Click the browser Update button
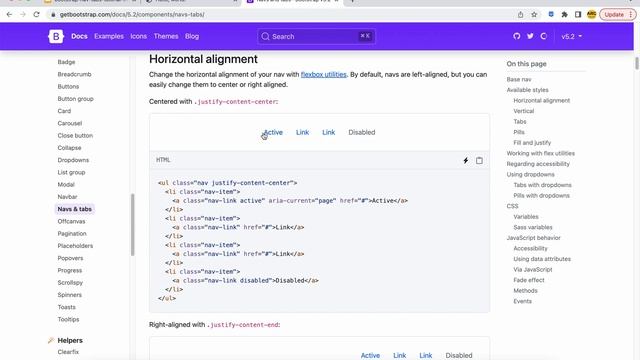 coord(618,14)
